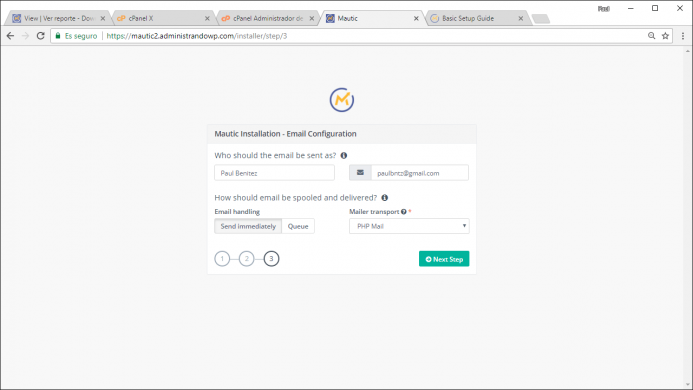Go to installer step 1 circle
693x390 pixels.
[222, 259]
